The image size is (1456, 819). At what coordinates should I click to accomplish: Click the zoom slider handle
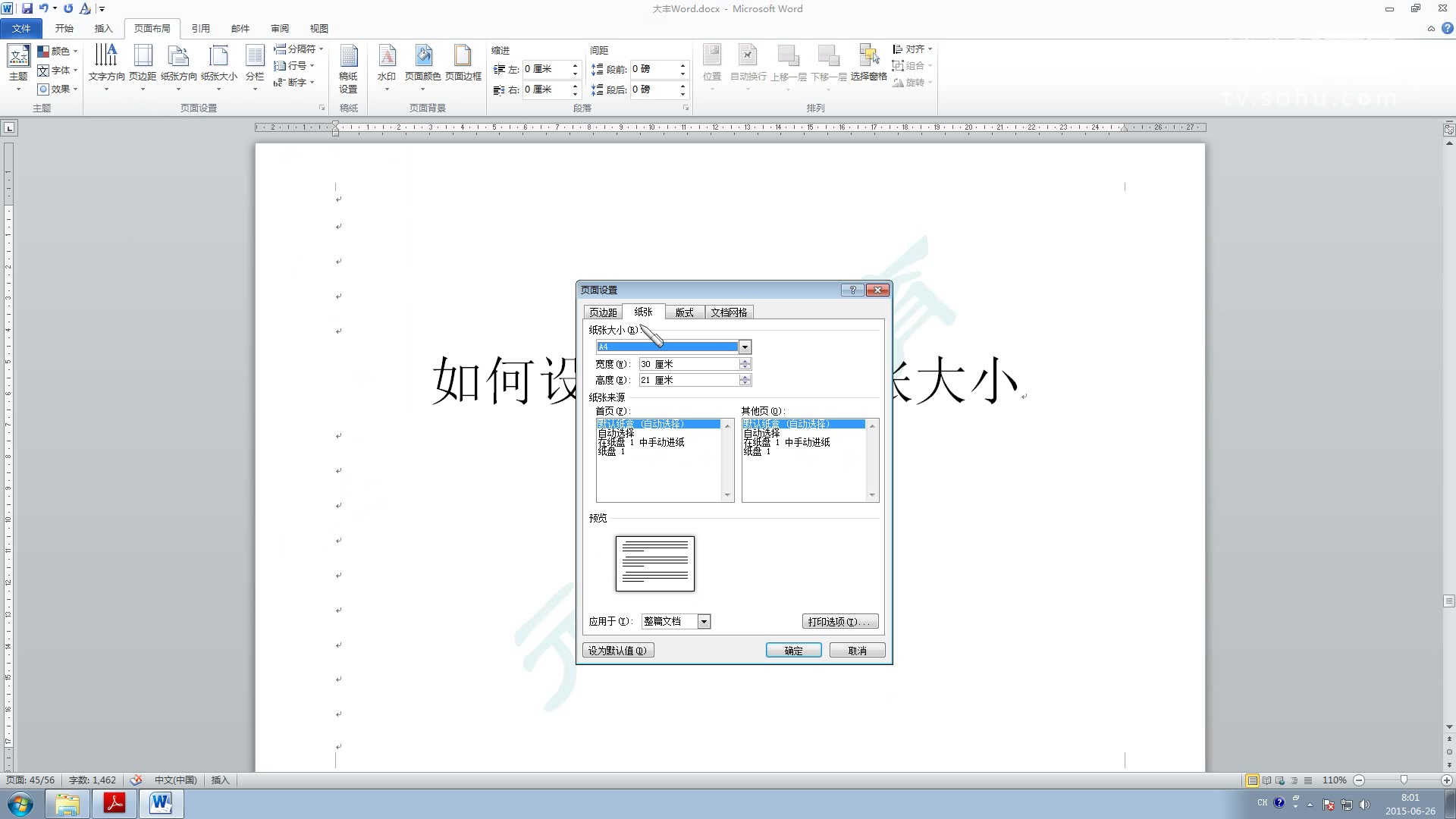click(x=1404, y=780)
